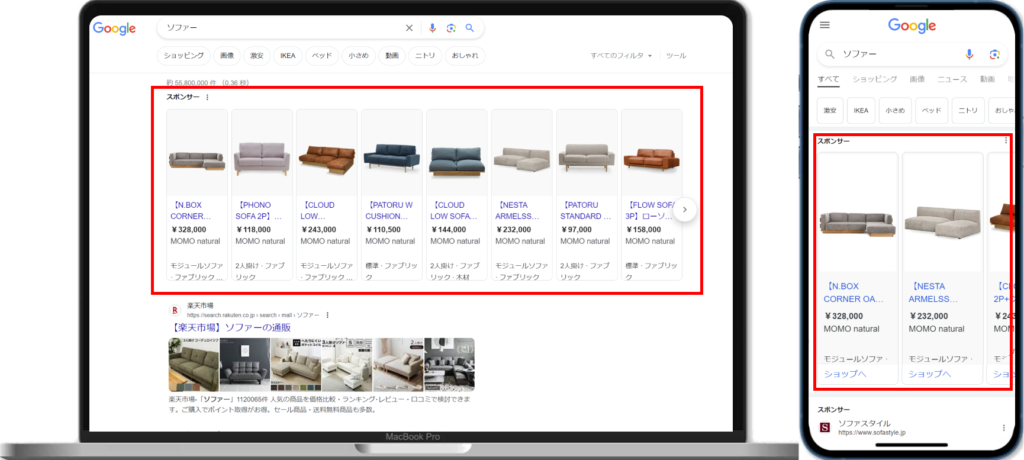Select the 小さめ chip on laptop
The image size is (1024, 460).
(359, 56)
